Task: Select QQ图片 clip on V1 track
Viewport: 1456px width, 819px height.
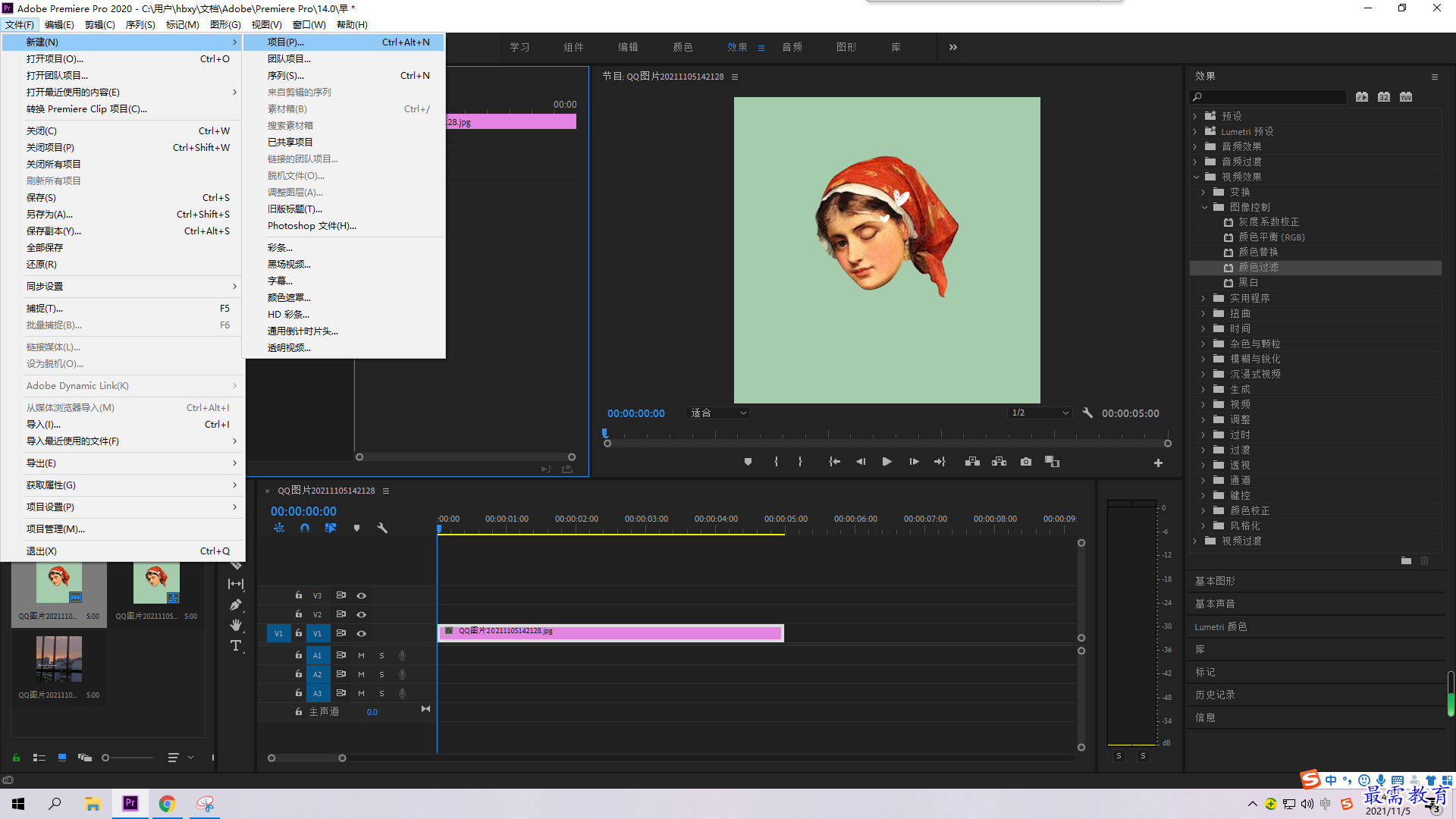Action: (x=610, y=633)
